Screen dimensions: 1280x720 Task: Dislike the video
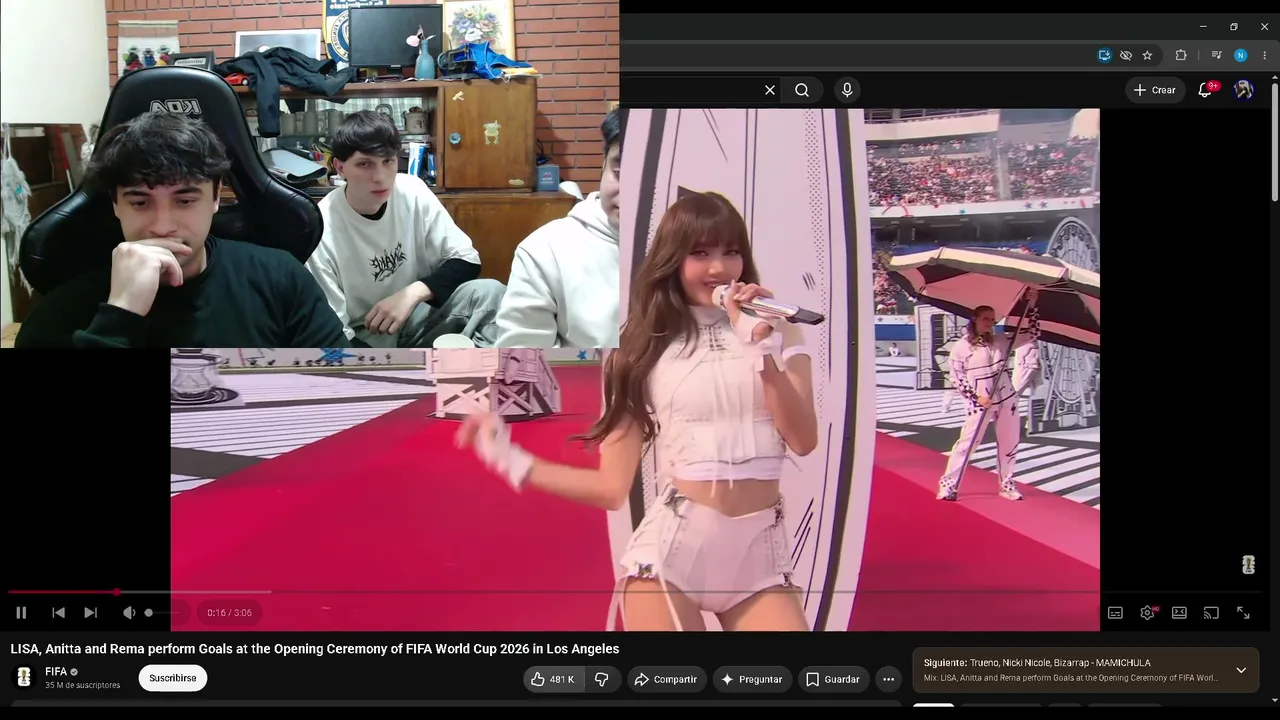coord(602,679)
